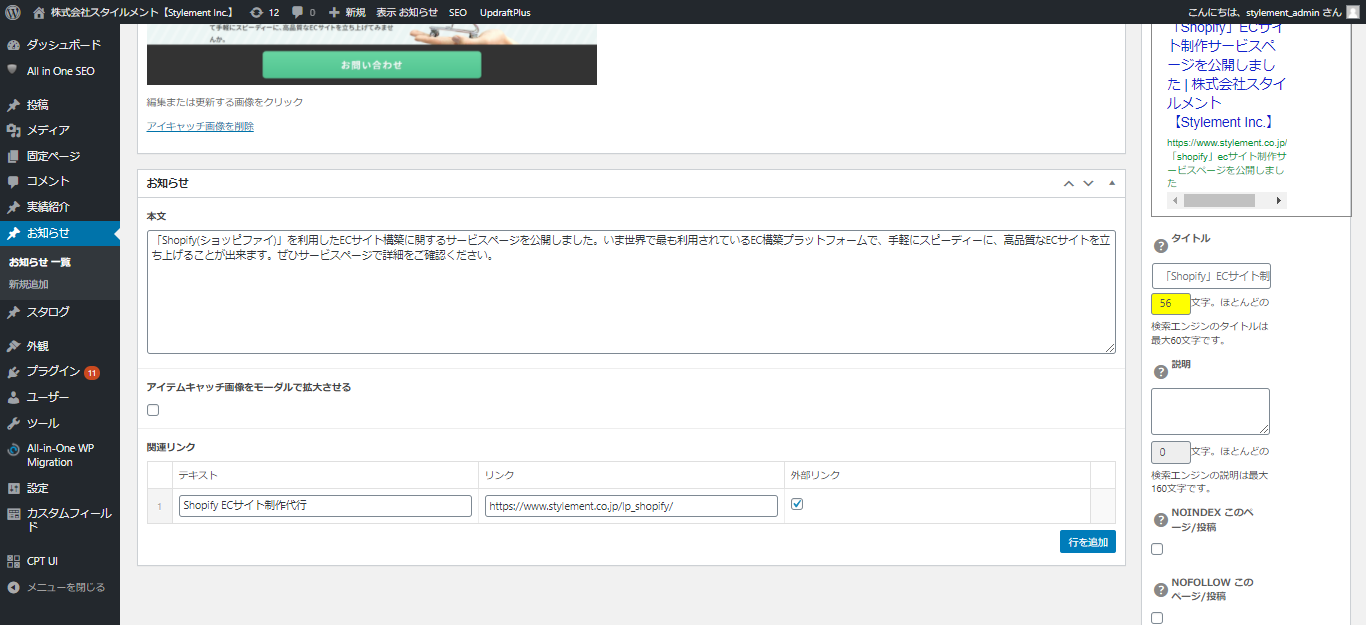Click the right arrow of the preview scrollbar
The height and width of the screenshot is (625, 1366).
pyautogui.click(x=1278, y=200)
